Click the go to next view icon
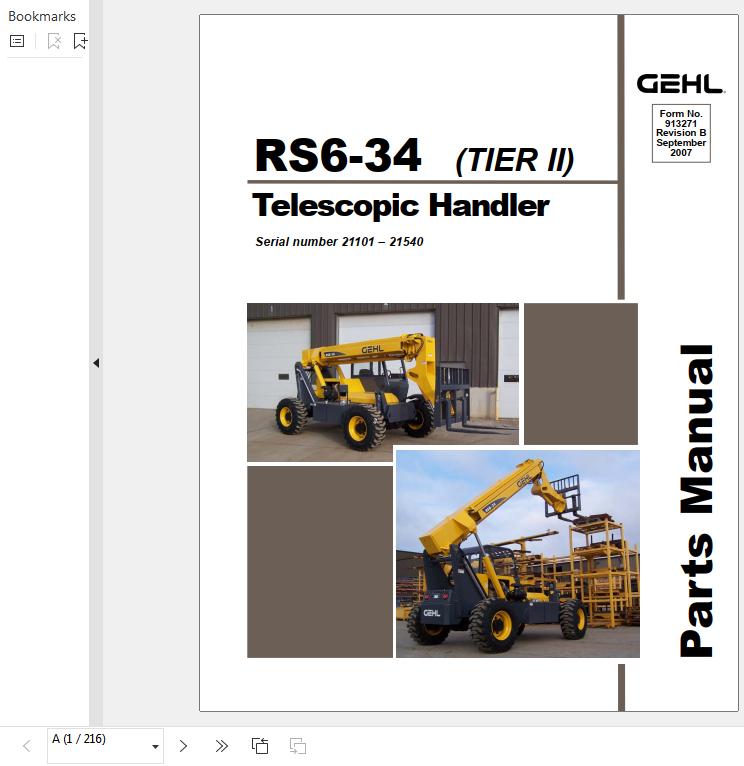The width and height of the screenshot is (744, 766). click(x=298, y=746)
